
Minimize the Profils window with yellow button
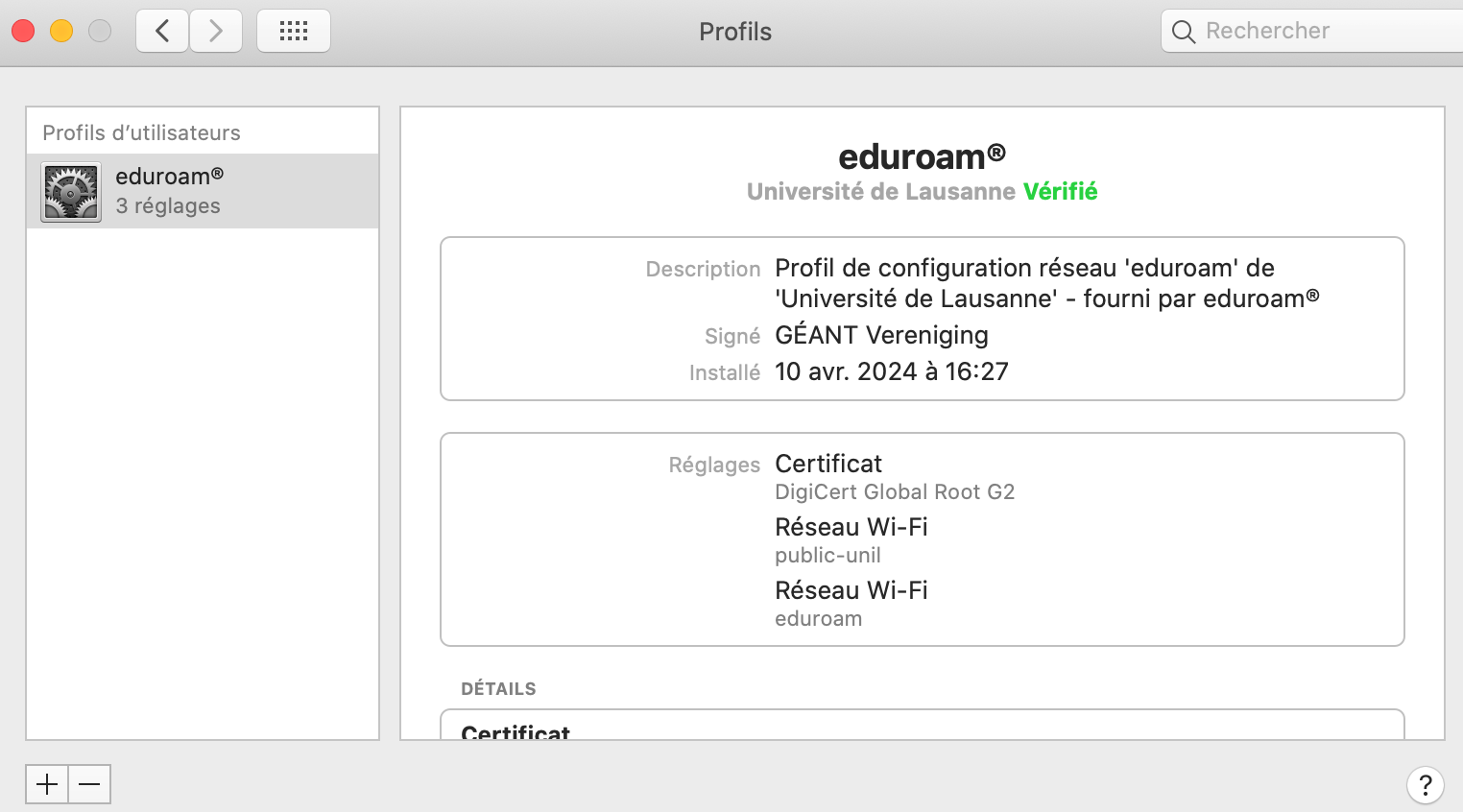pyautogui.click(x=61, y=32)
